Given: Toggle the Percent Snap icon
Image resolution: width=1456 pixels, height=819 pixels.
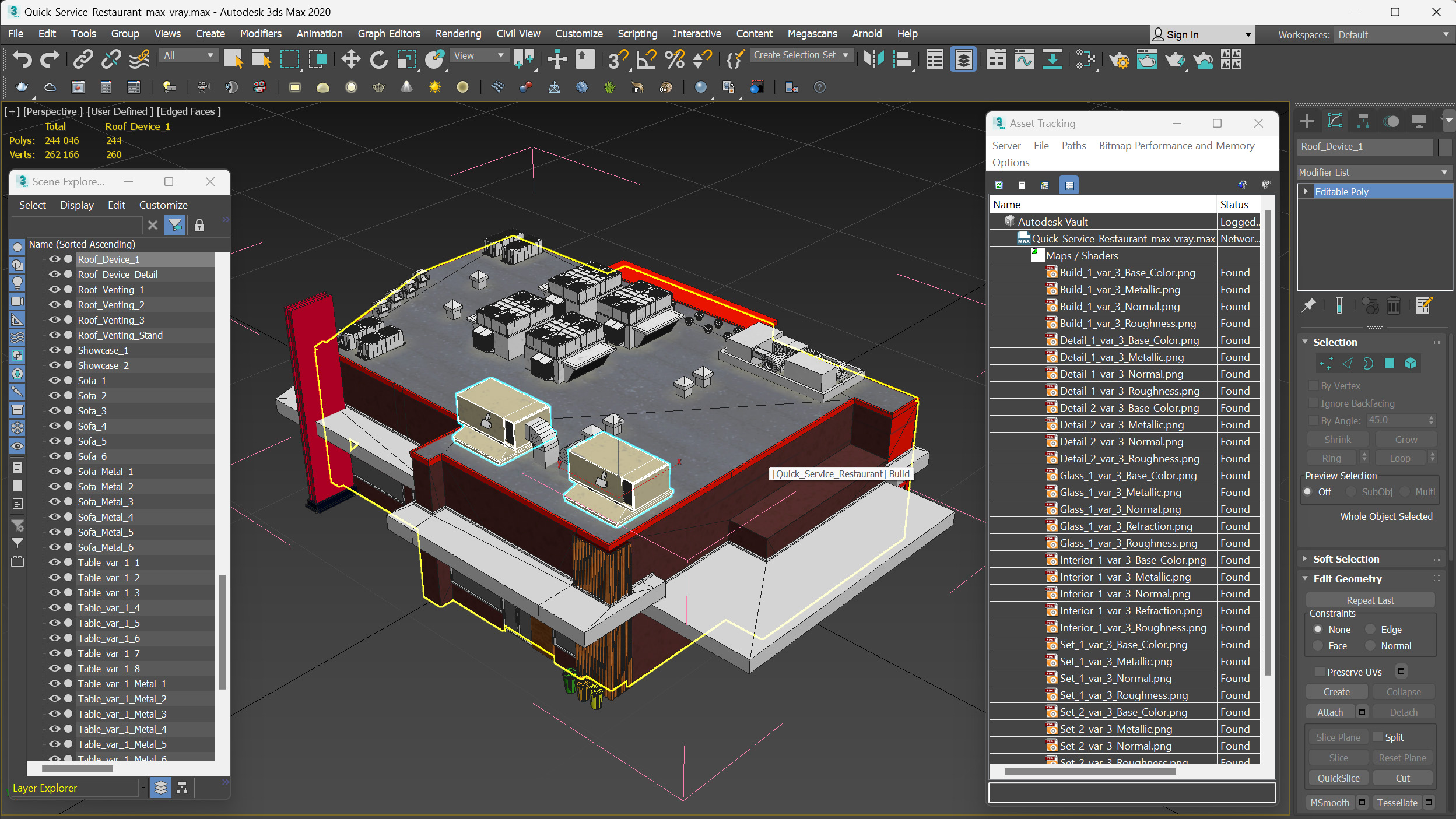Looking at the screenshot, I should click(x=675, y=58).
